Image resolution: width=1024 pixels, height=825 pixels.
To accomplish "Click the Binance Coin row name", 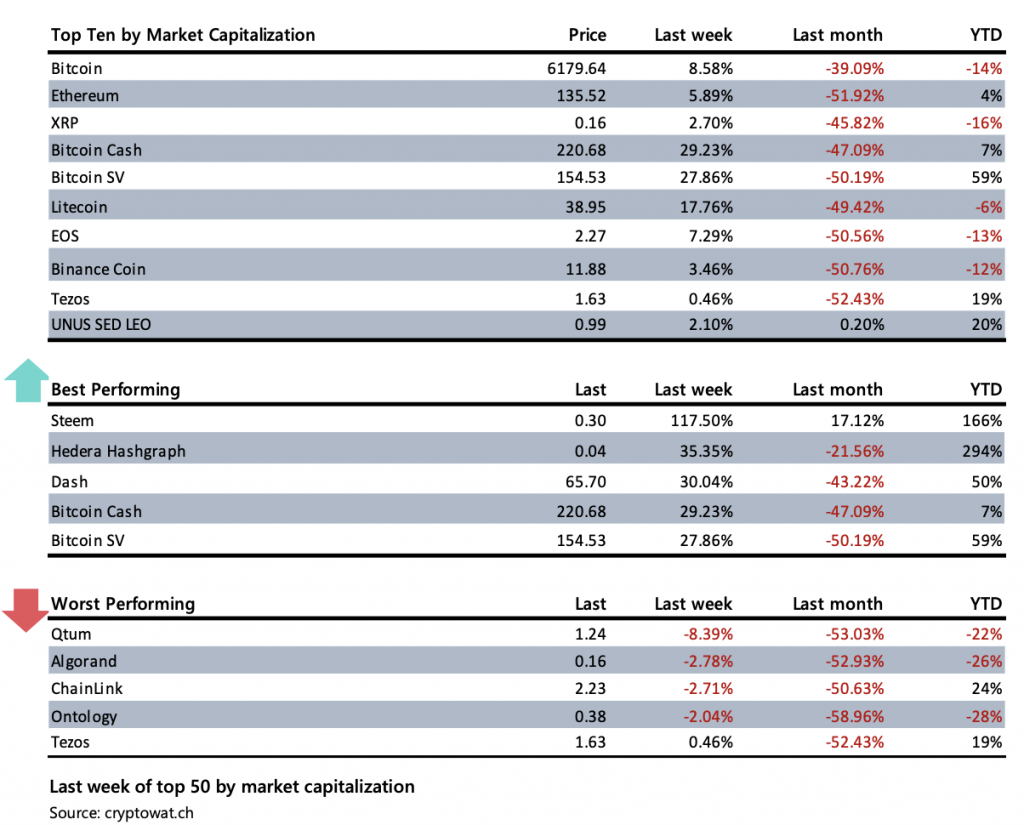I will coord(98,269).
